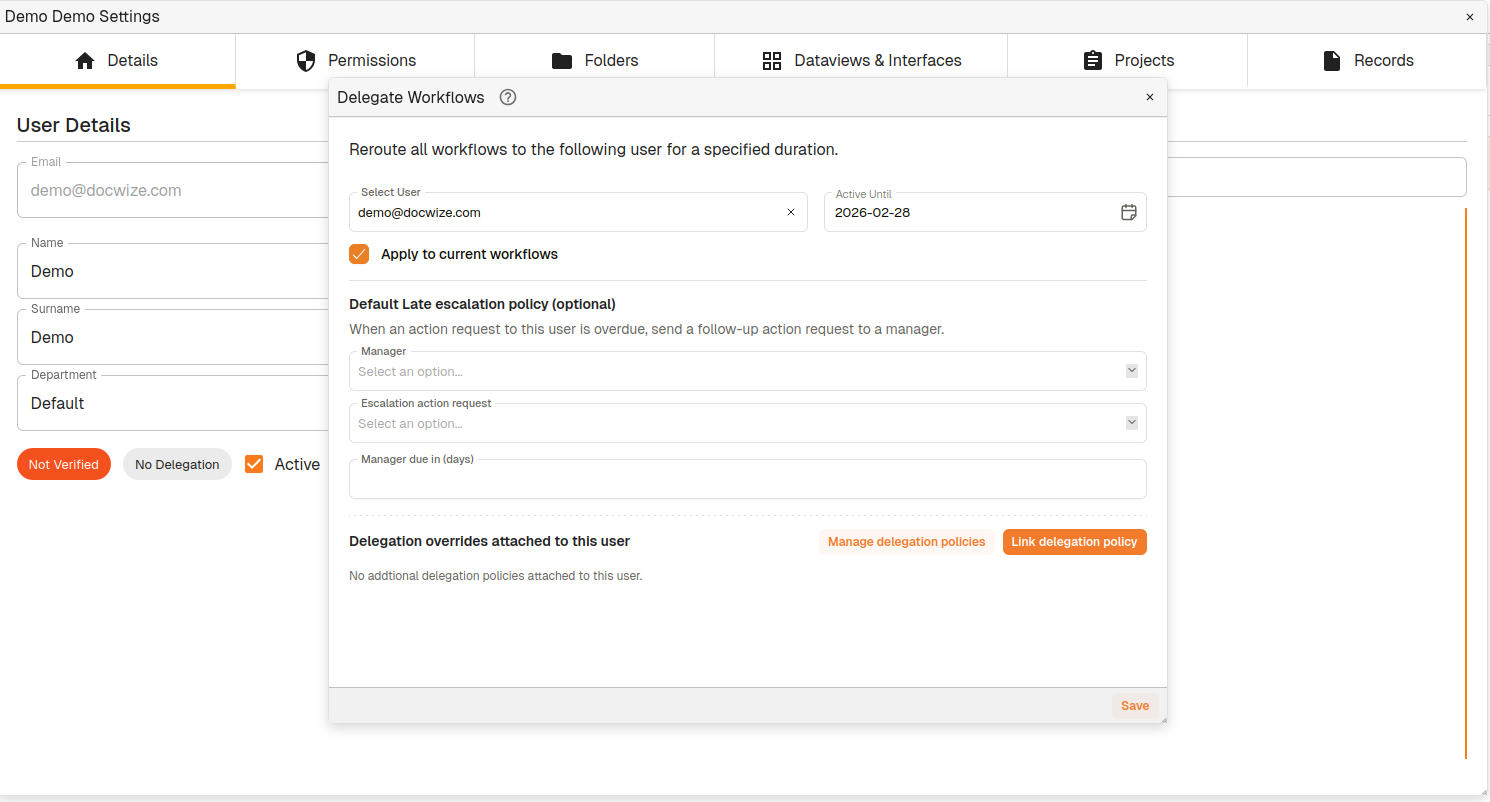Viewport: 1490px width, 802px height.
Task: Click the Manager due in days field
Action: 746,482
